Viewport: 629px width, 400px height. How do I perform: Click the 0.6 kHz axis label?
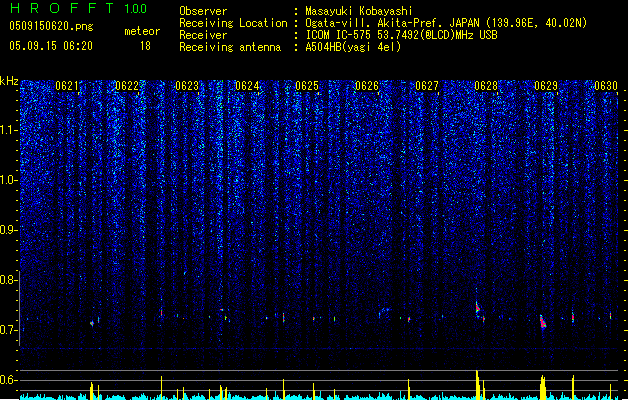click(x=9, y=380)
